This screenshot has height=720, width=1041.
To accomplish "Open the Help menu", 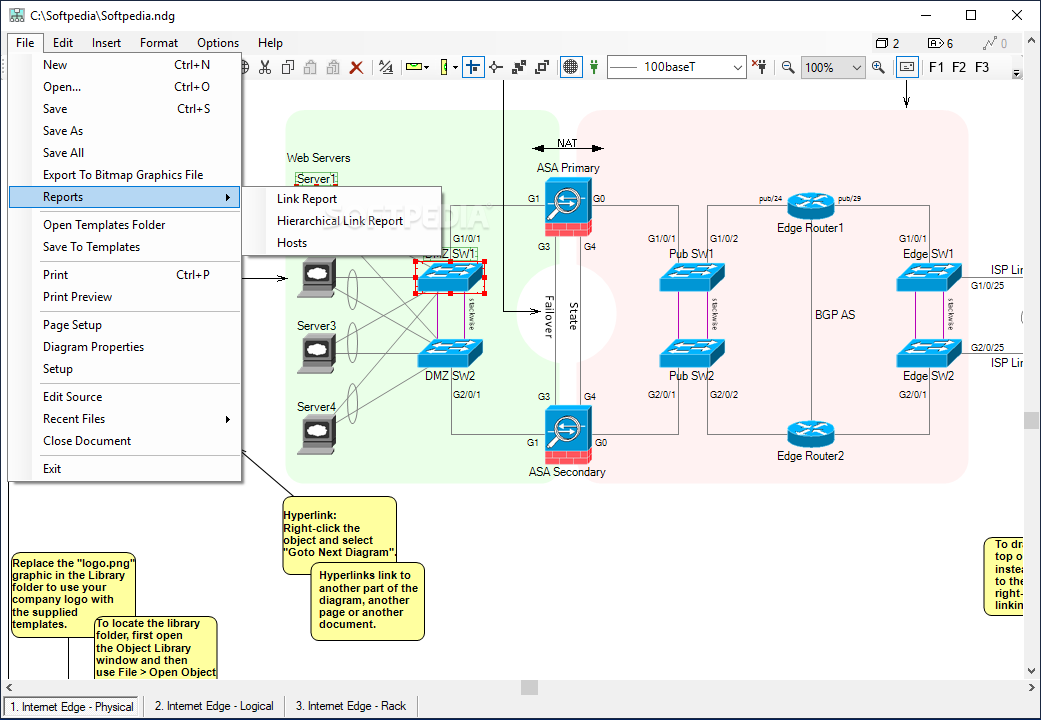I will 270,43.
